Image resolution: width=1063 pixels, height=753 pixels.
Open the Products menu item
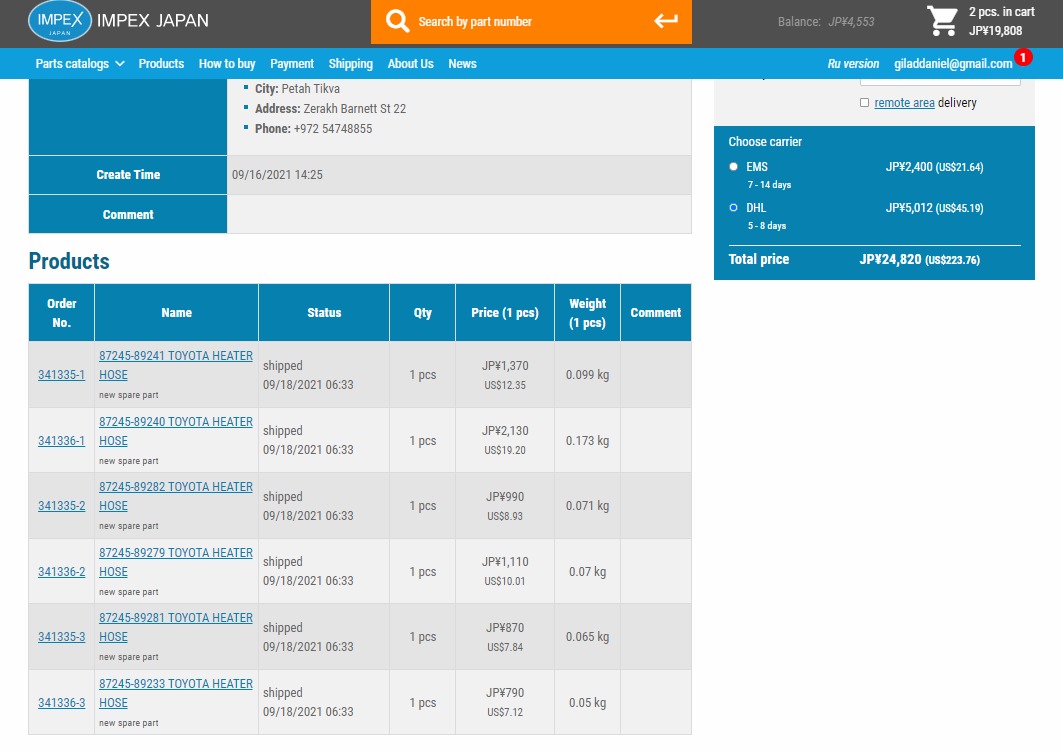tap(161, 64)
